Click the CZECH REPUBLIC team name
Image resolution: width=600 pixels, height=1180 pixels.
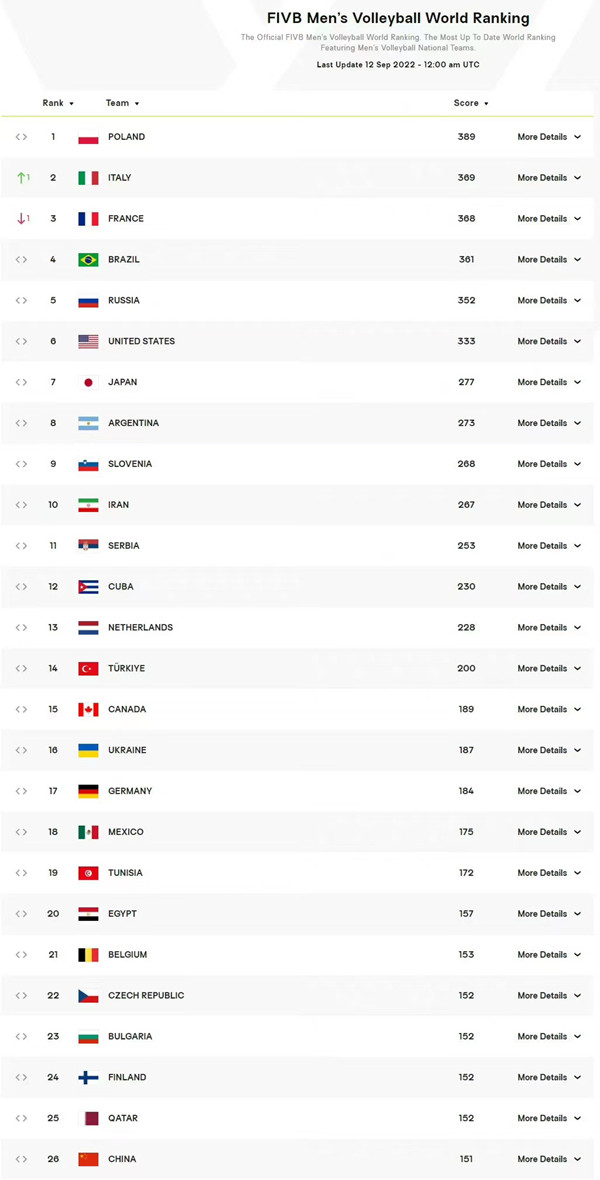[146, 996]
